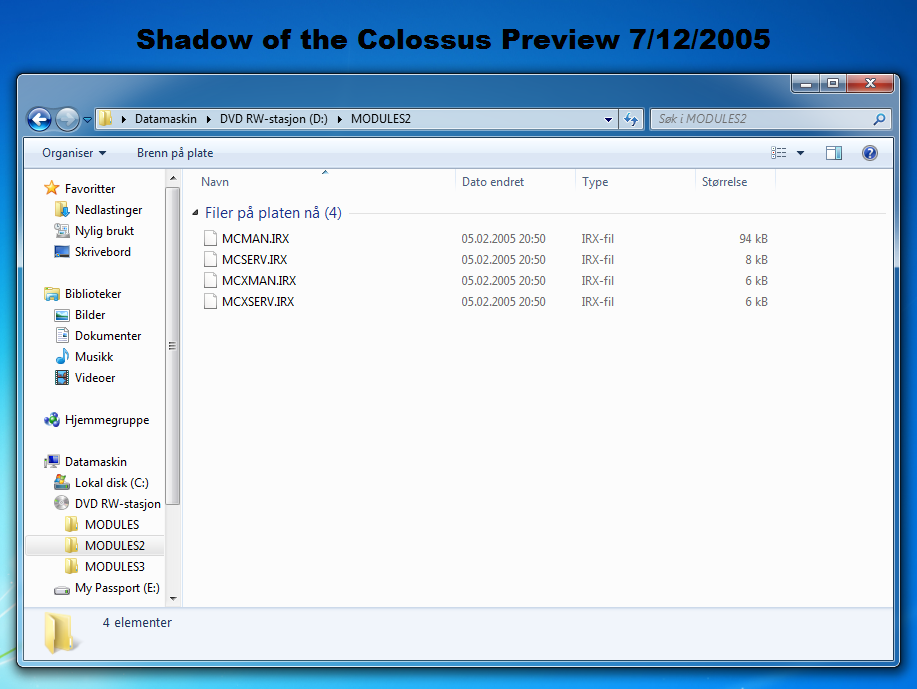Viewport: 917px width, 689px height.
Task: Go back with the Back arrow button
Action: pyautogui.click(x=39, y=119)
